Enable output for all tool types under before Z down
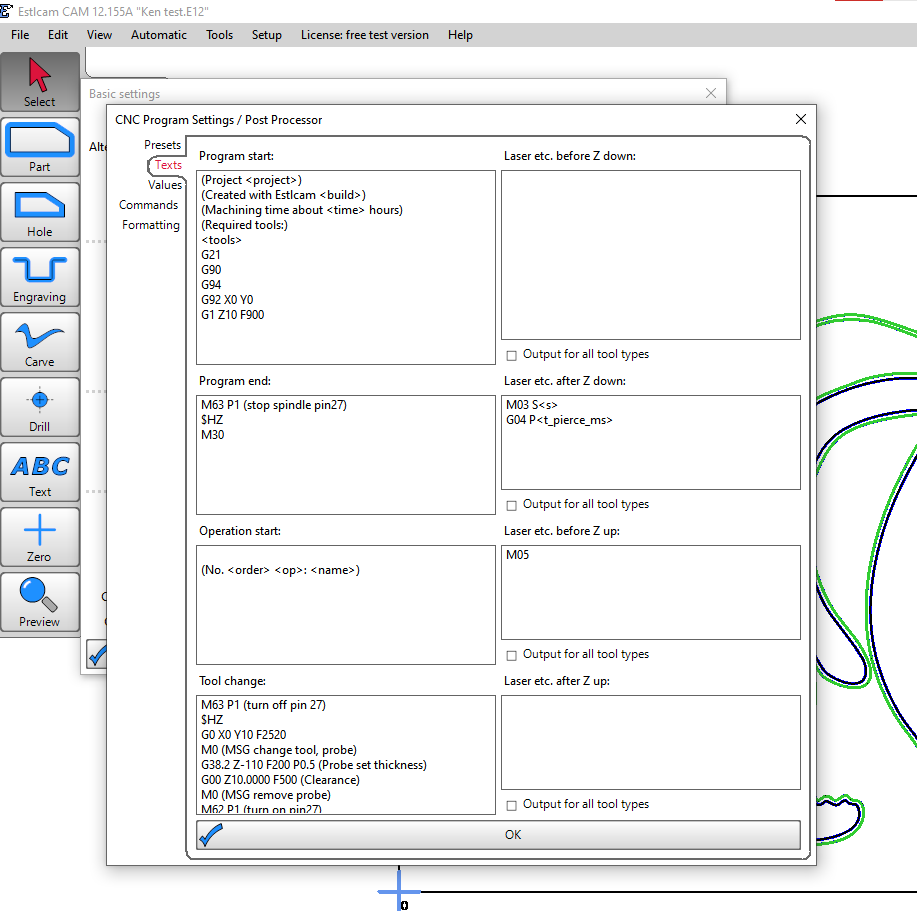Viewport: 917px width, 911px height. pyautogui.click(x=512, y=355)
